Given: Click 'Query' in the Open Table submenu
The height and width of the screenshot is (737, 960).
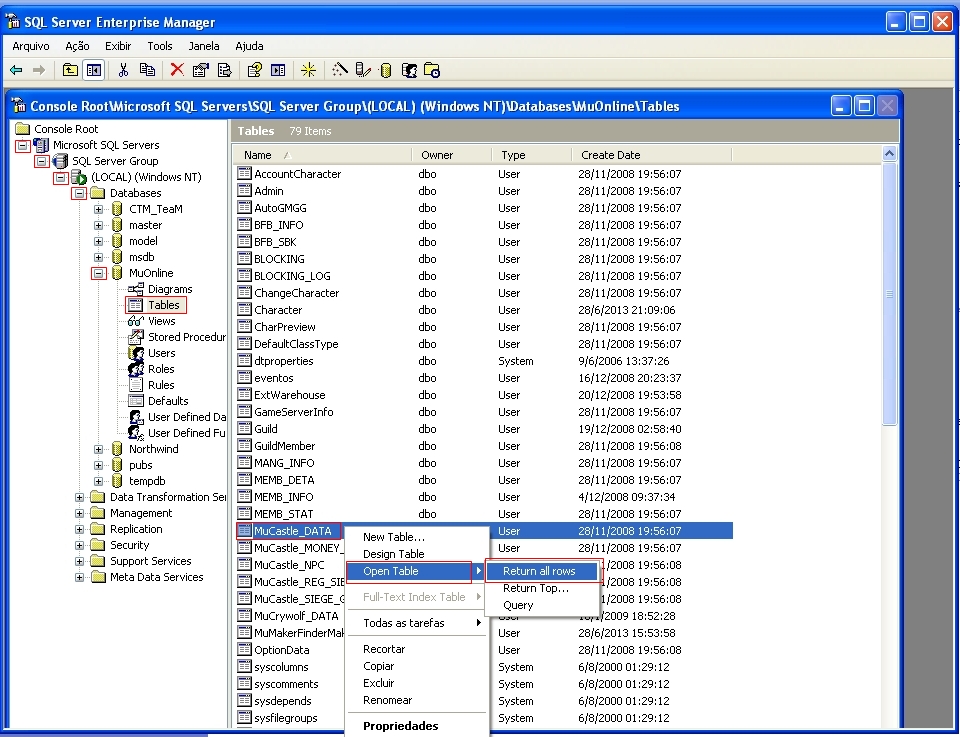Looking at the screenshot, I should pyautogui.click(x=519, y=605).
